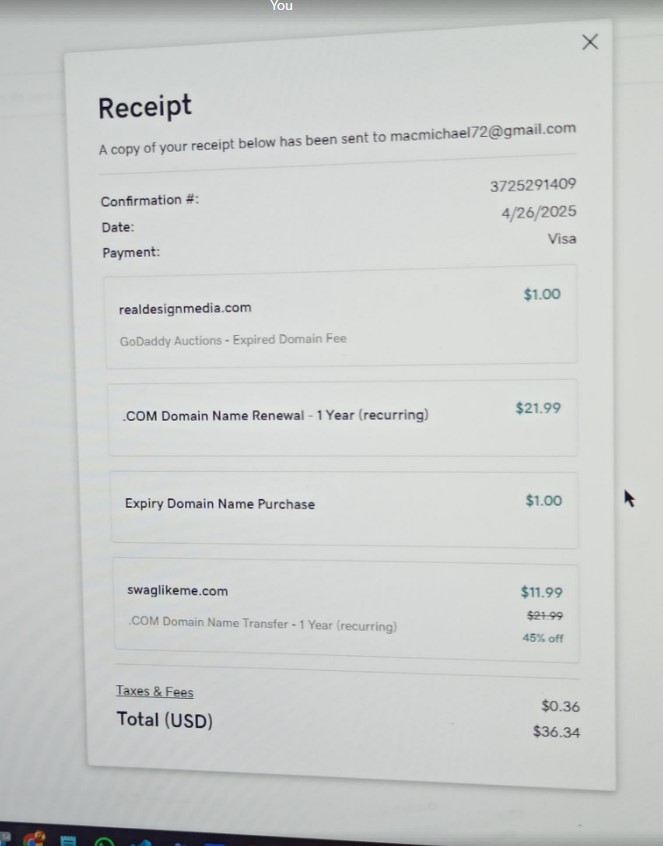Click the swaglikeme.com domain name

(177, 591)
